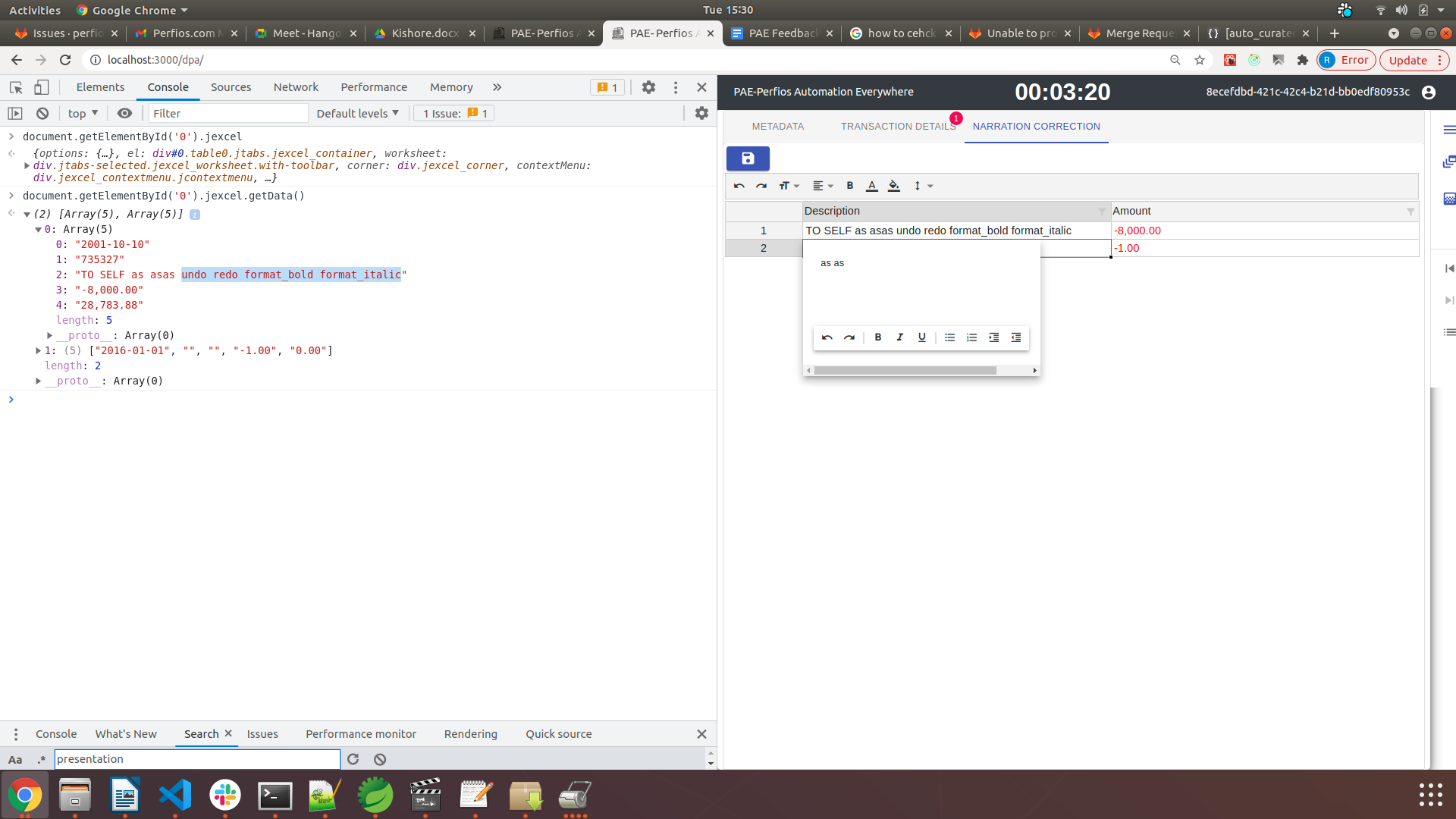Screen dimensions: 1456x819
Task: Click the blue Save narration icon
Action: click(748, 158)
